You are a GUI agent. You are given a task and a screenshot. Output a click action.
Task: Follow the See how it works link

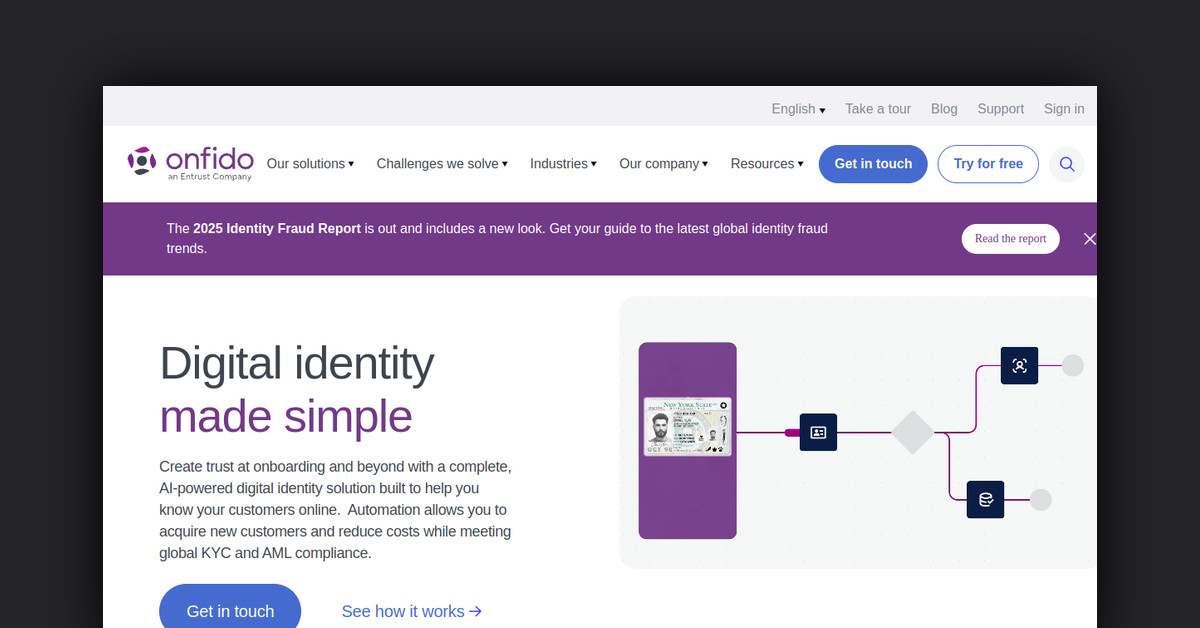pyautogui.click(x=412, y=611)
